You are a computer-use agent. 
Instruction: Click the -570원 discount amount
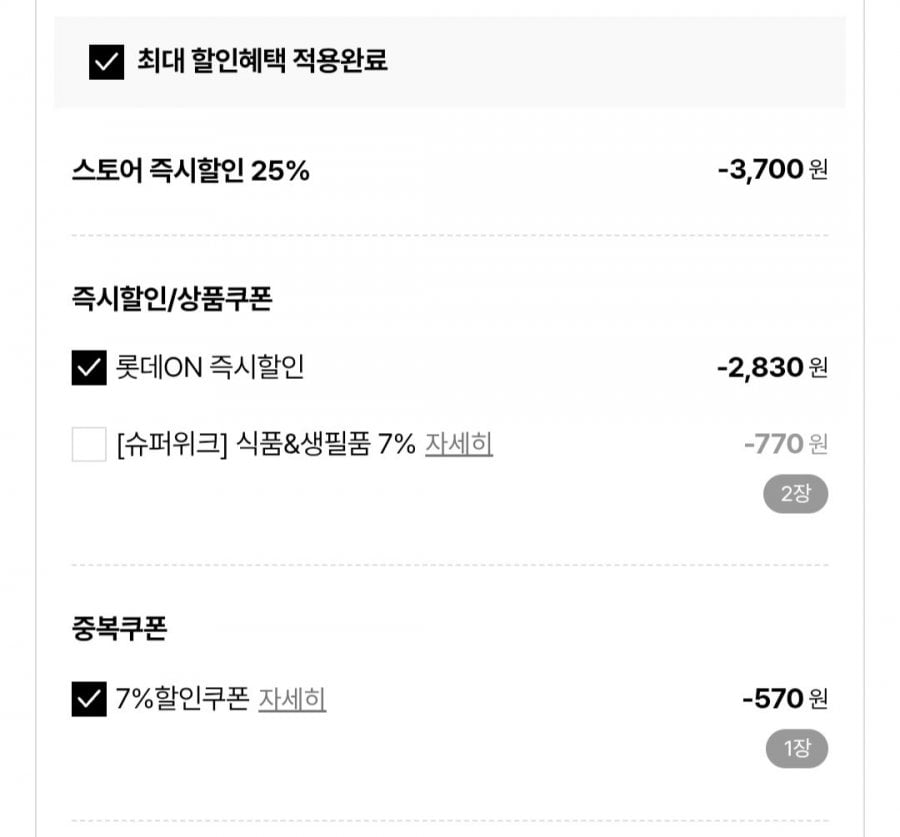785,699
